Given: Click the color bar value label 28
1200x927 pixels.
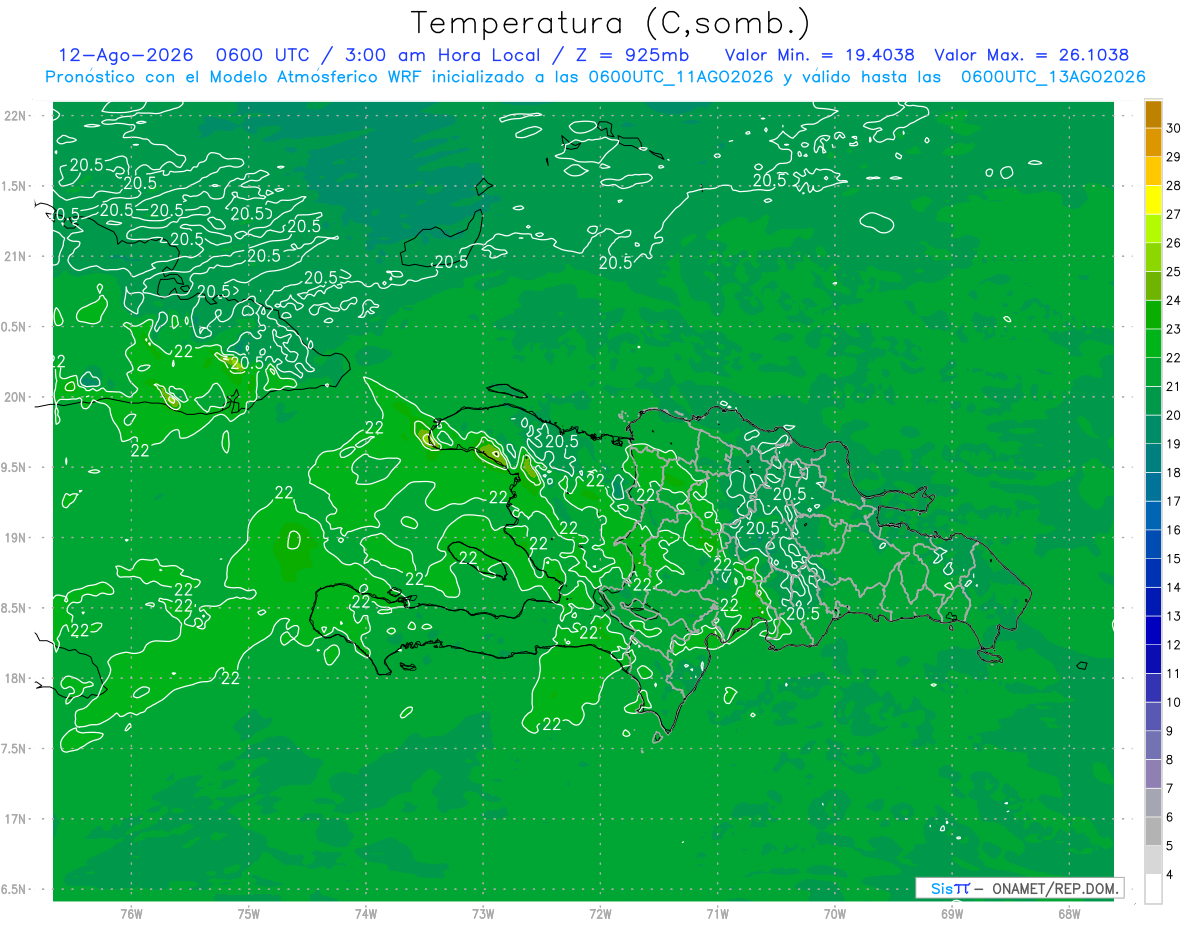Looking at the screenshot, I should tap(1174, 186).
